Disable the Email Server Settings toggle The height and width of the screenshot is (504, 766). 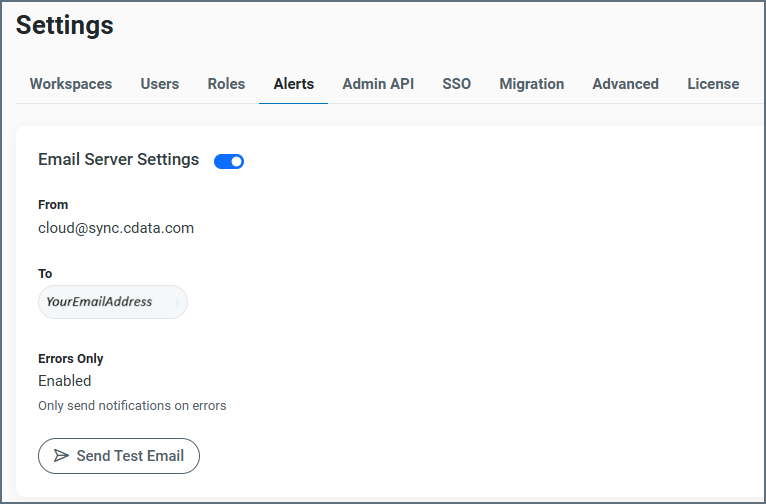point(229,161)
